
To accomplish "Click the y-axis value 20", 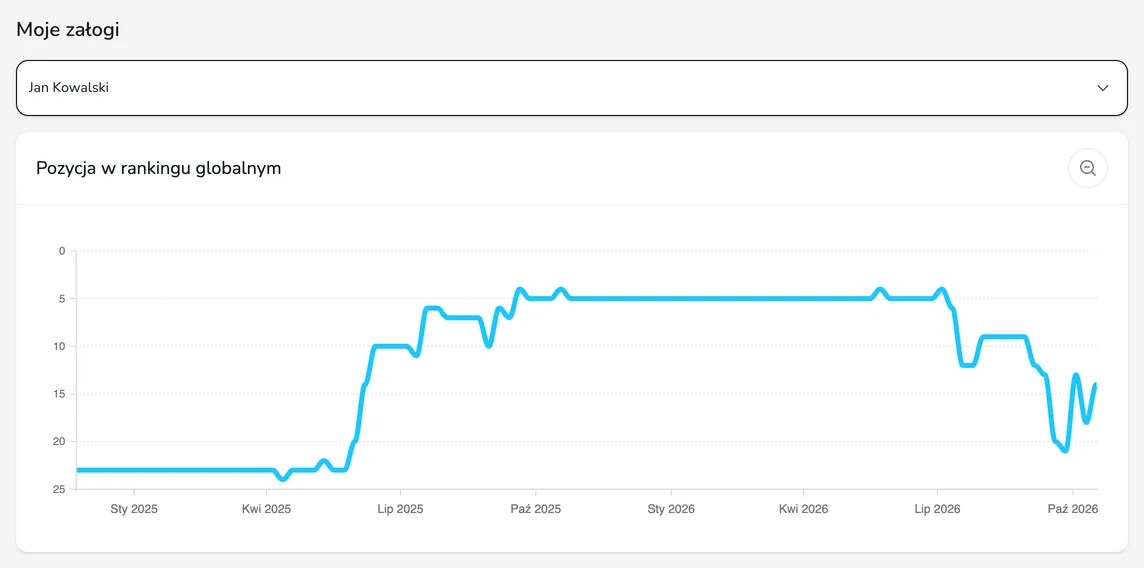I will click(x=60, y=442).
